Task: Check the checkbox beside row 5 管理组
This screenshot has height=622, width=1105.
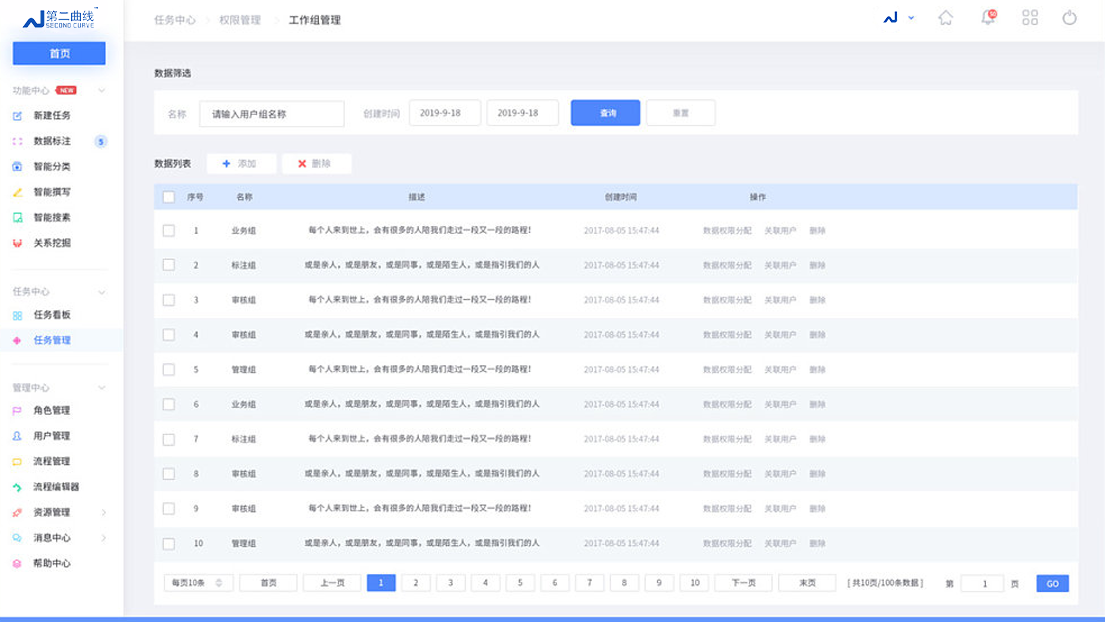Action: pos(169,369)
